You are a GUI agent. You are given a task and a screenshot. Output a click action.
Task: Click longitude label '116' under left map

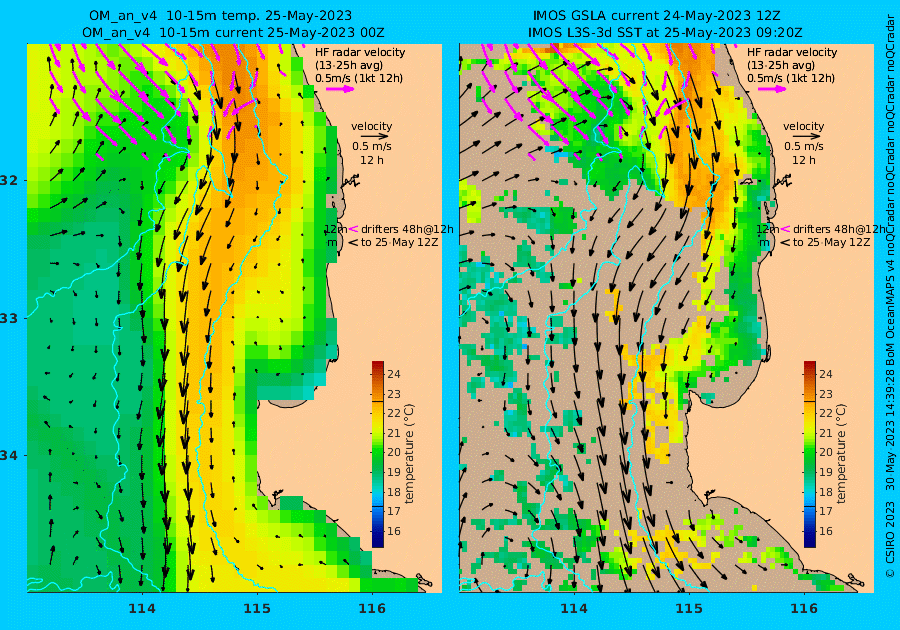tap(371, 608)
